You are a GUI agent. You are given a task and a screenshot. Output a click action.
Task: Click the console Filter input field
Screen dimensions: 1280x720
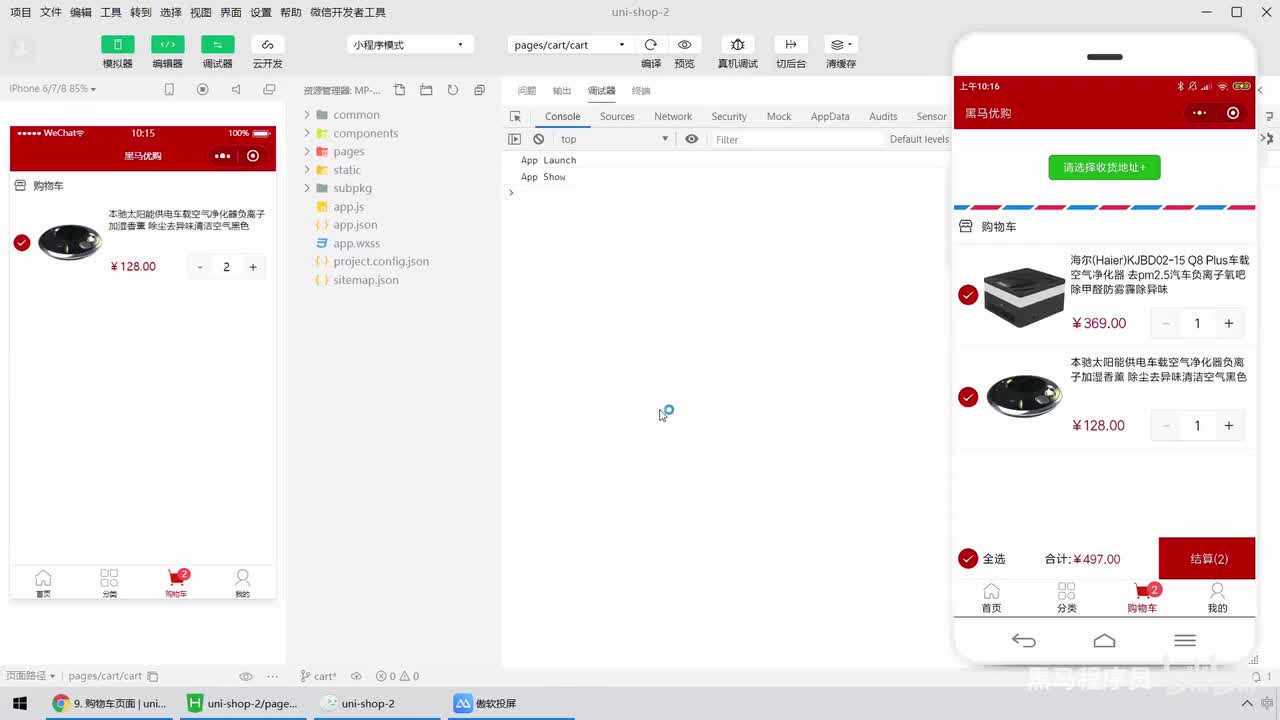[x=795, y=139]
